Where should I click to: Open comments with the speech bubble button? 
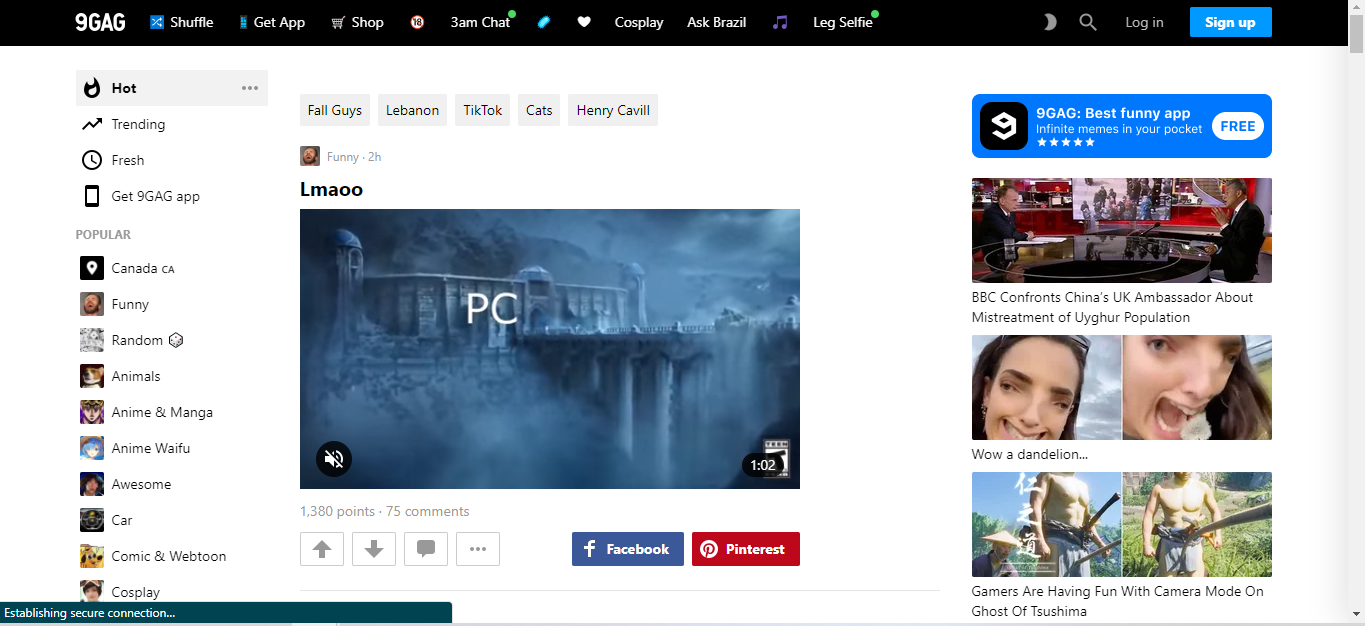click(x=426, y=549)
